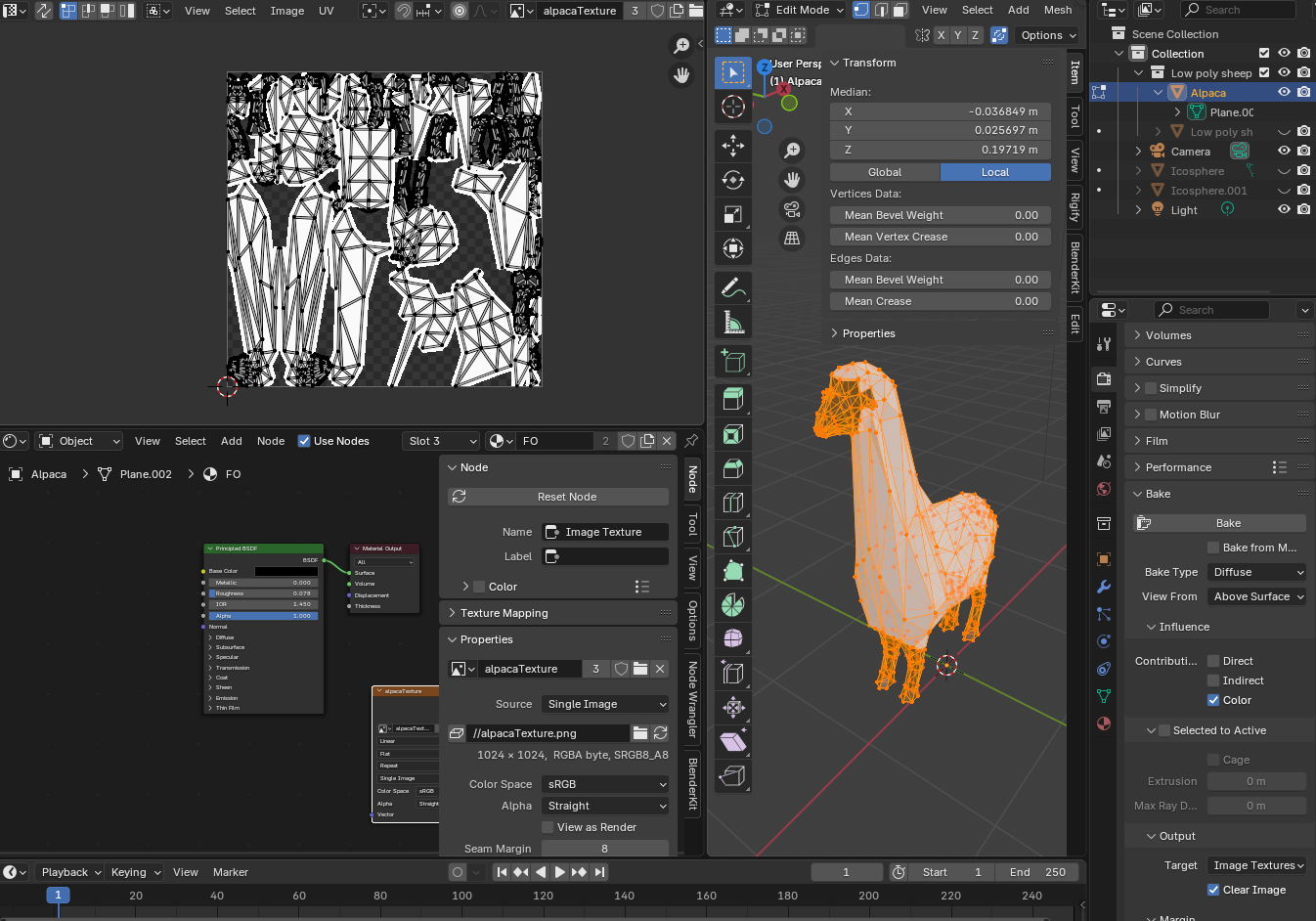Open the alpacaTexture.png file browser folder icon
Screen dimensions: 1316x921
[639, 733]
